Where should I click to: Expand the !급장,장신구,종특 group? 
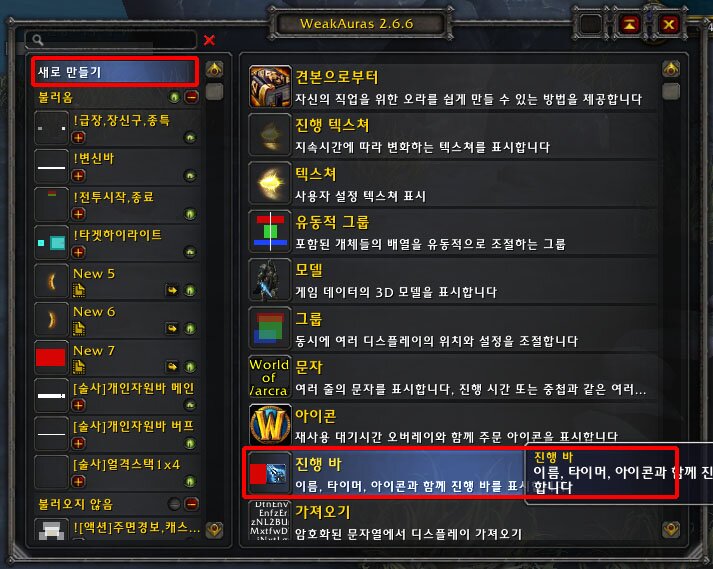[78, 137]
